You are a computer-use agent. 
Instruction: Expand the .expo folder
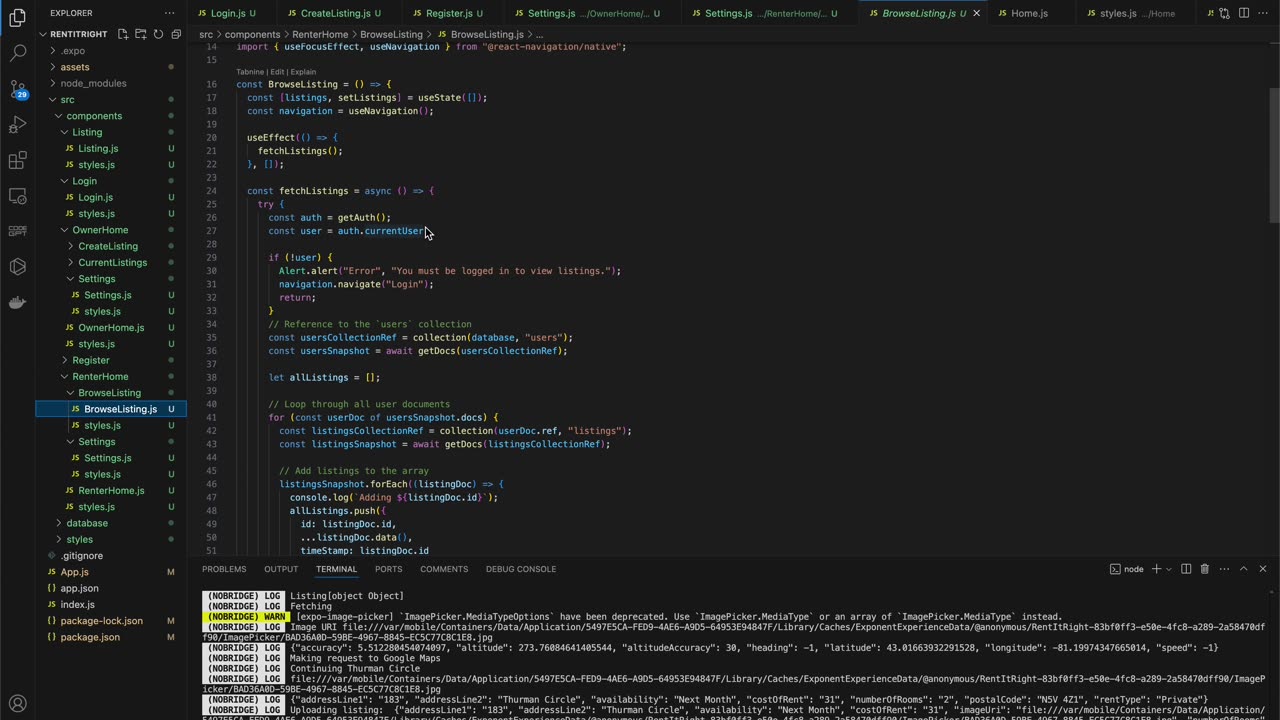(x=110, y=51)
